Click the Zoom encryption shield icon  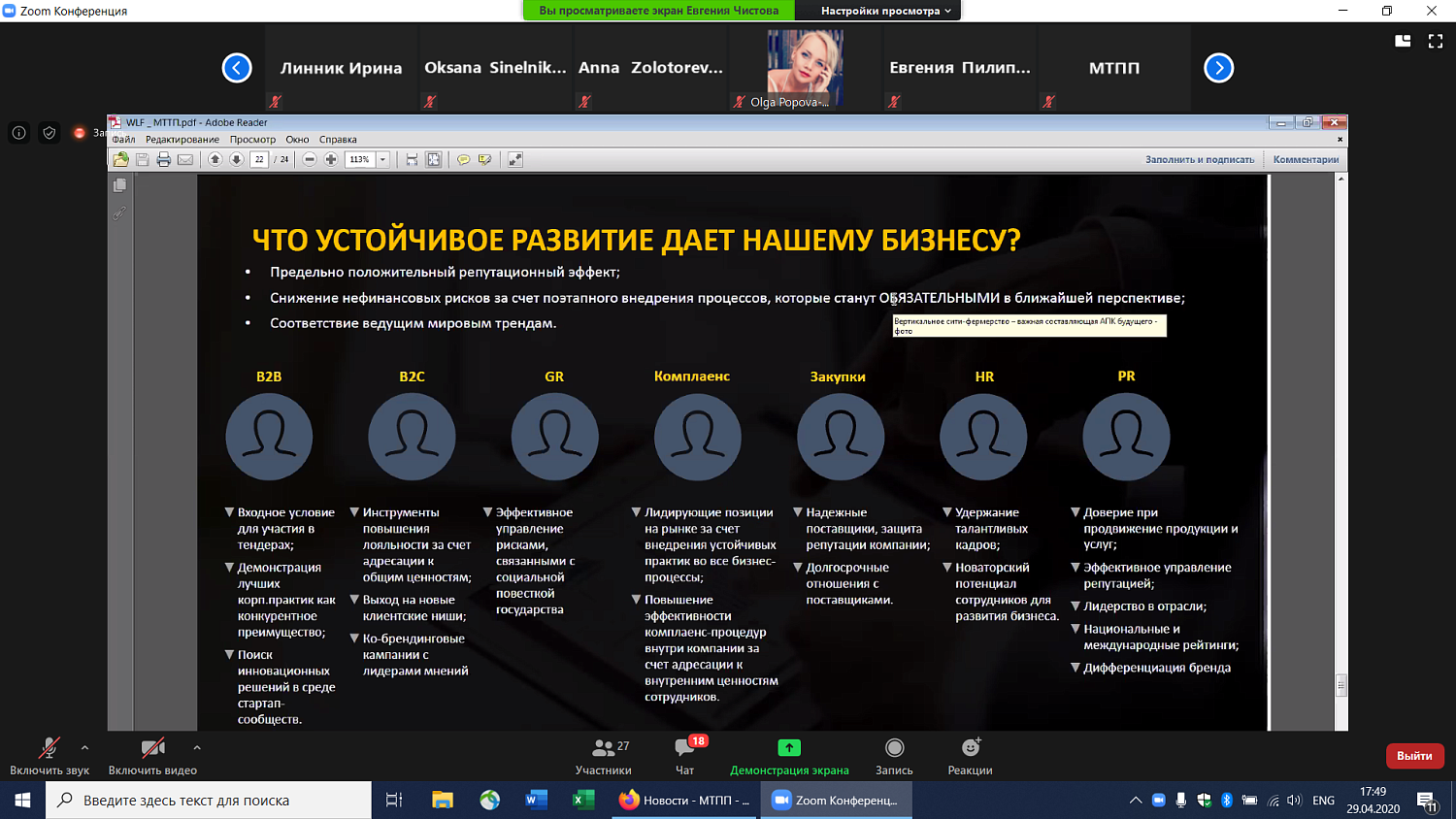click(50, 133)
